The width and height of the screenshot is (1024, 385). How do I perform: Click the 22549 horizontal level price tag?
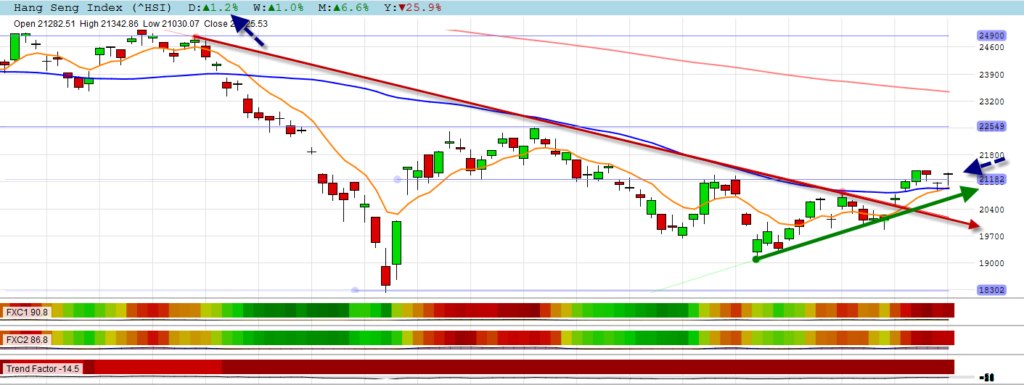click(991, 127)
